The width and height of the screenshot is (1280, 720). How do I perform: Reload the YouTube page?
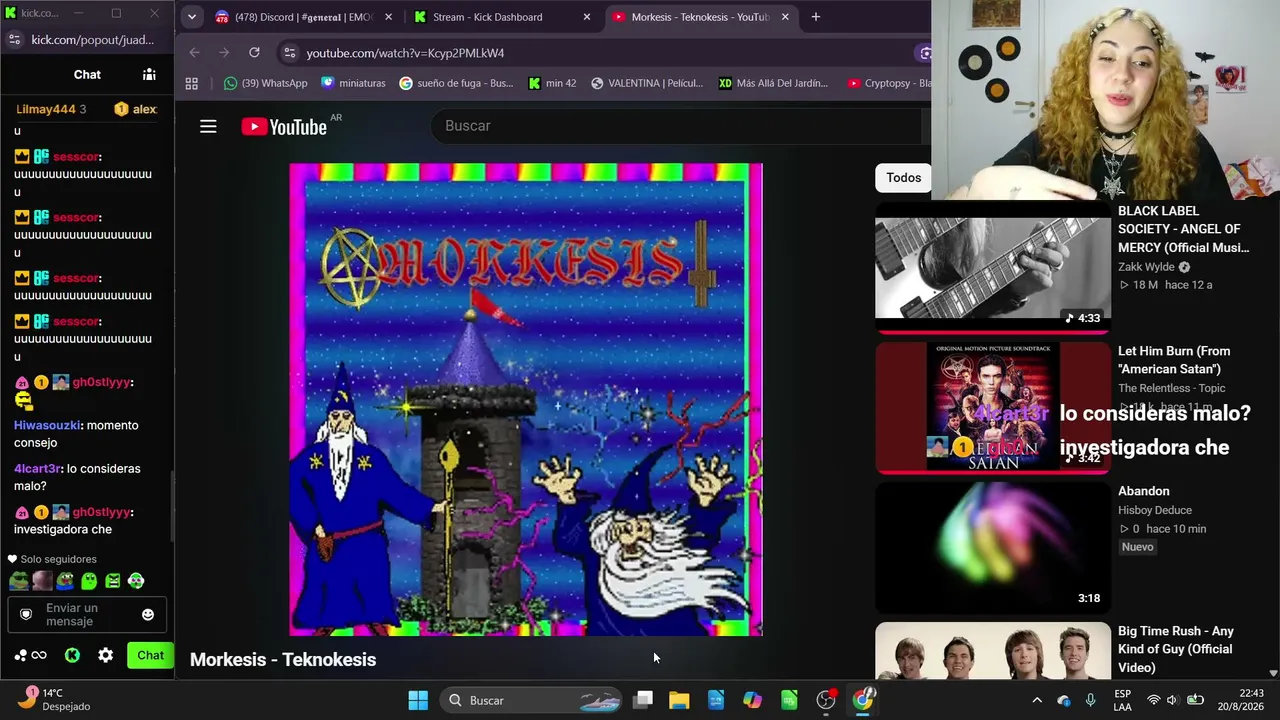click(x=254, y=53)
